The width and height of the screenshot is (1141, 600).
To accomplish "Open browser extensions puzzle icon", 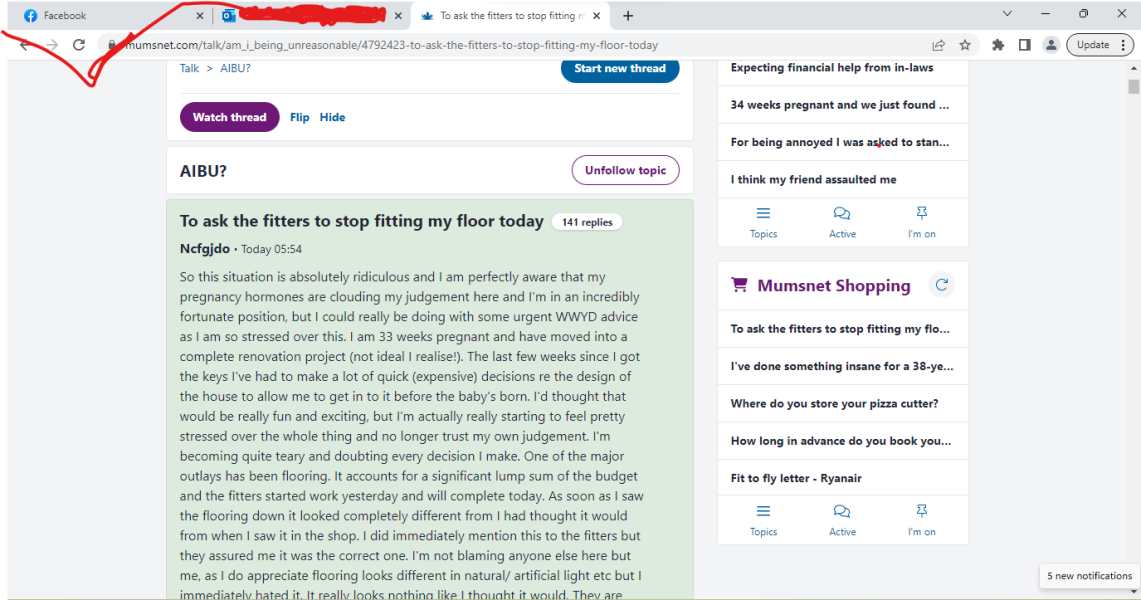I will pyautogui.click(x=998, y=45).
